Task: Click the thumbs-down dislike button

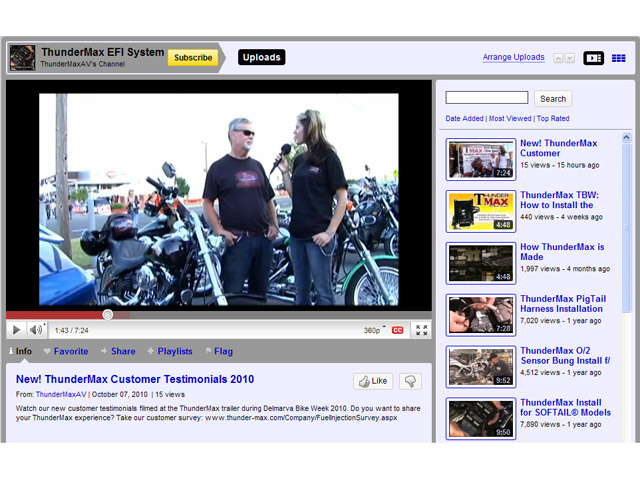Action: (410, 381)
